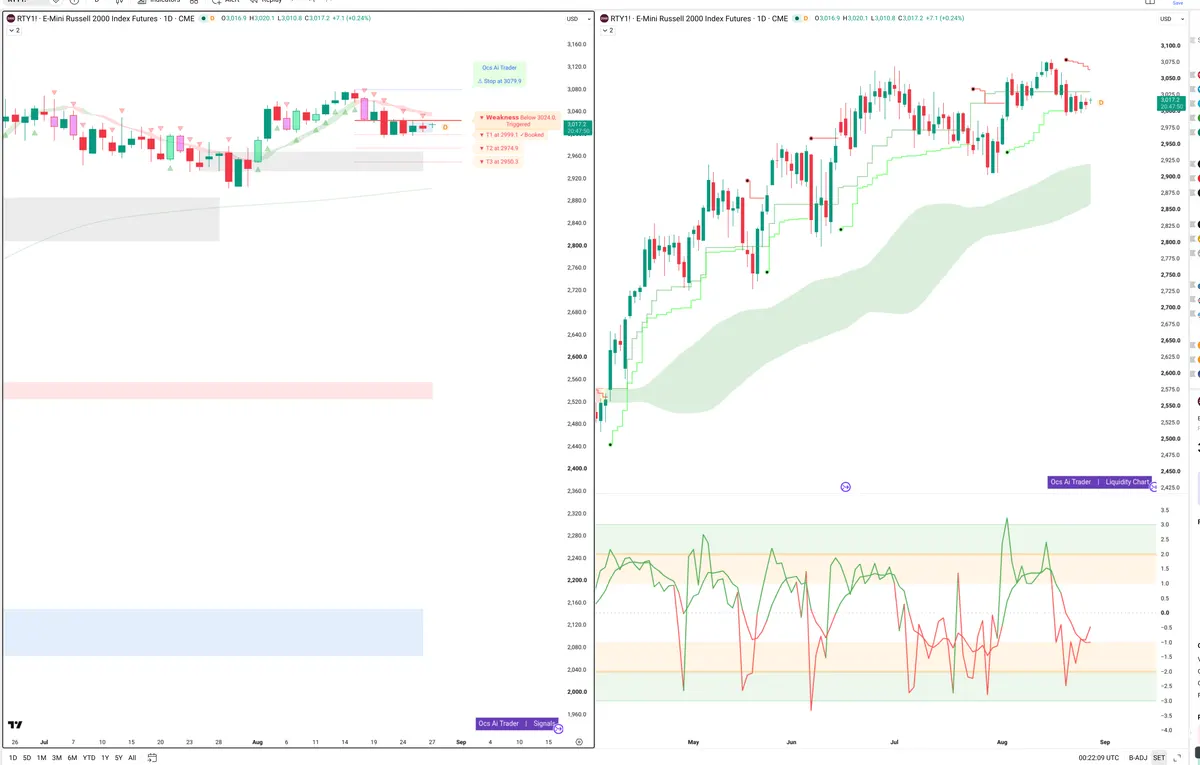Viewport: 1200px width, 765px height.
Task: Select the 5Y date range
Action: point(119,758)
